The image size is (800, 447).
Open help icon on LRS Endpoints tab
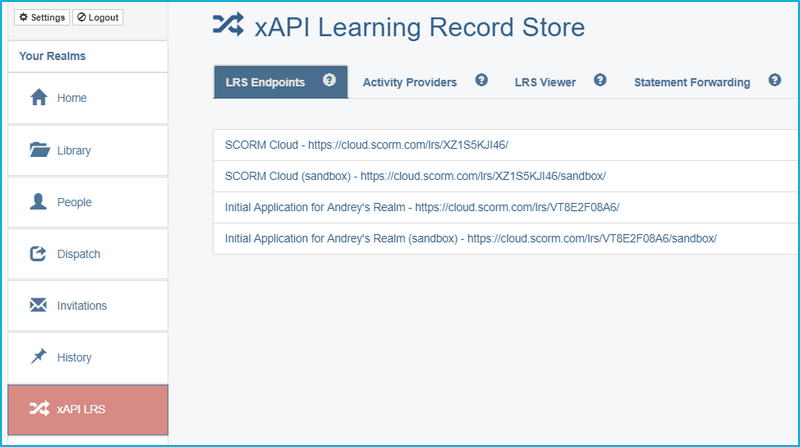coord(329,80)
